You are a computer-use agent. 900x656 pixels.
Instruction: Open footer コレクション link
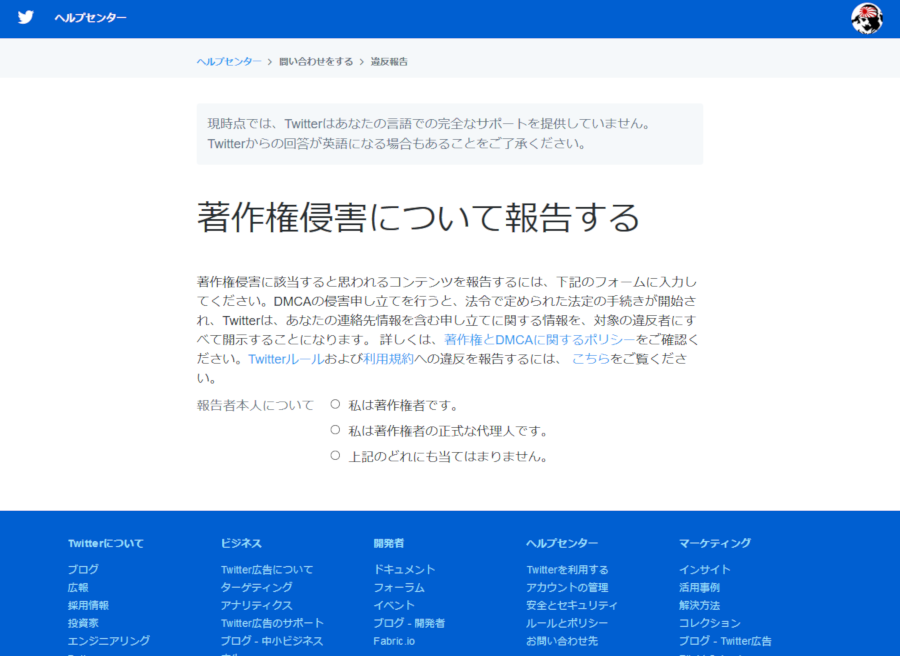click(710, 623)
